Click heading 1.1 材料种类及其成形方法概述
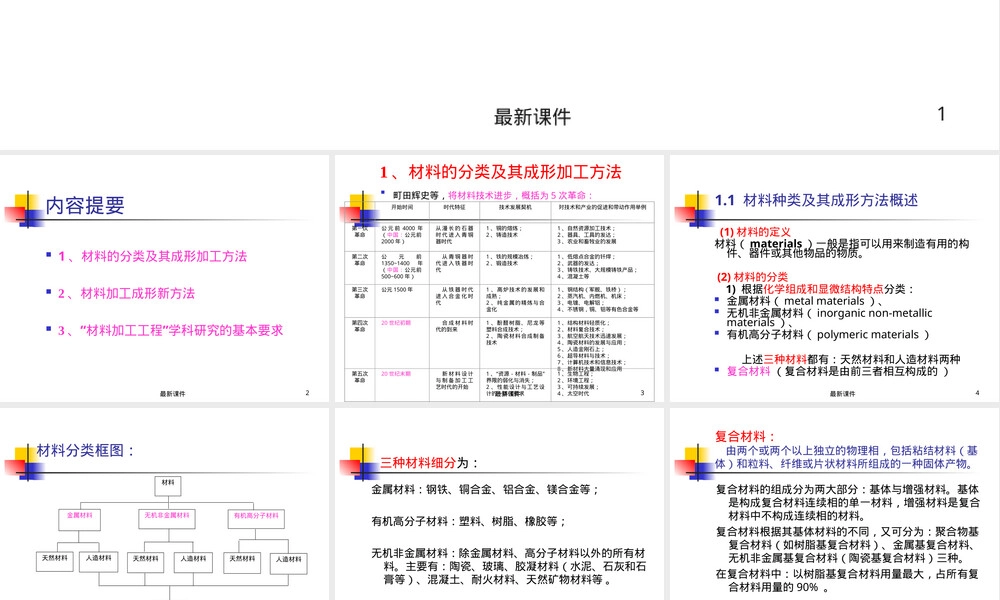This screenshot has width=1000, height=600. point(816,200)
